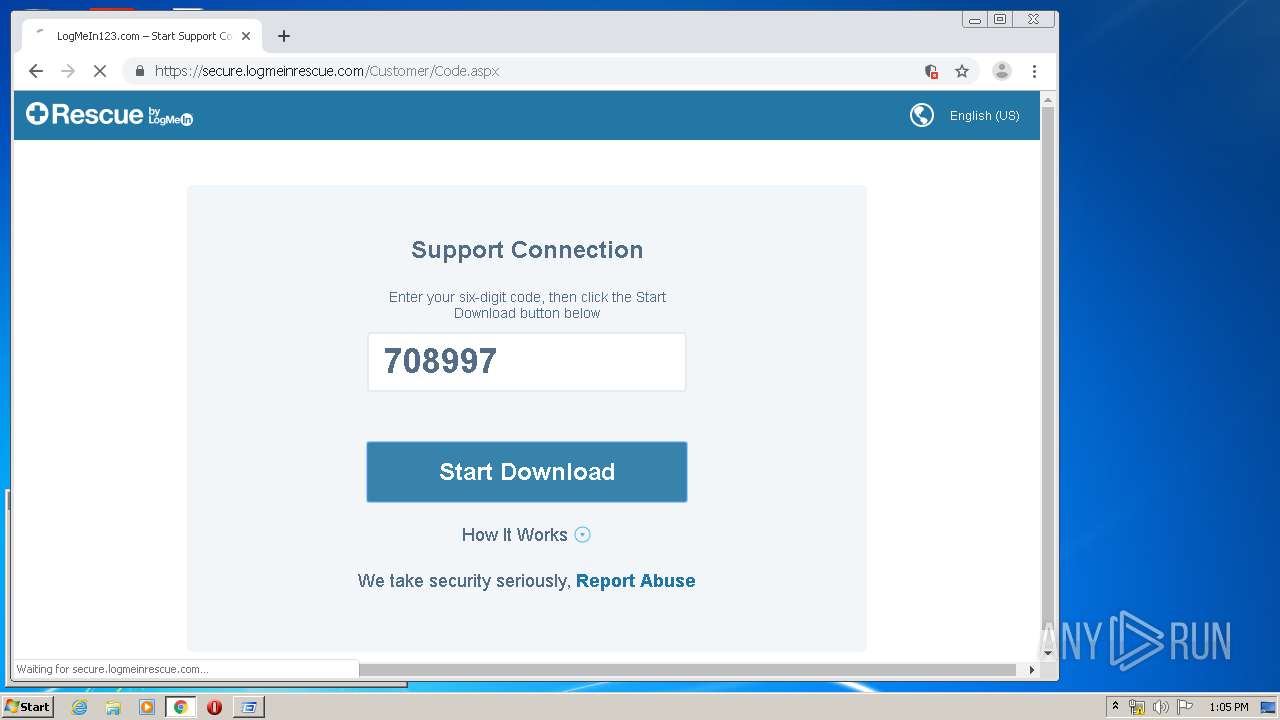The image size is (1280, 720).
Task: Launch Internet Explorer from the taskbar
Action: click(79, 707)
